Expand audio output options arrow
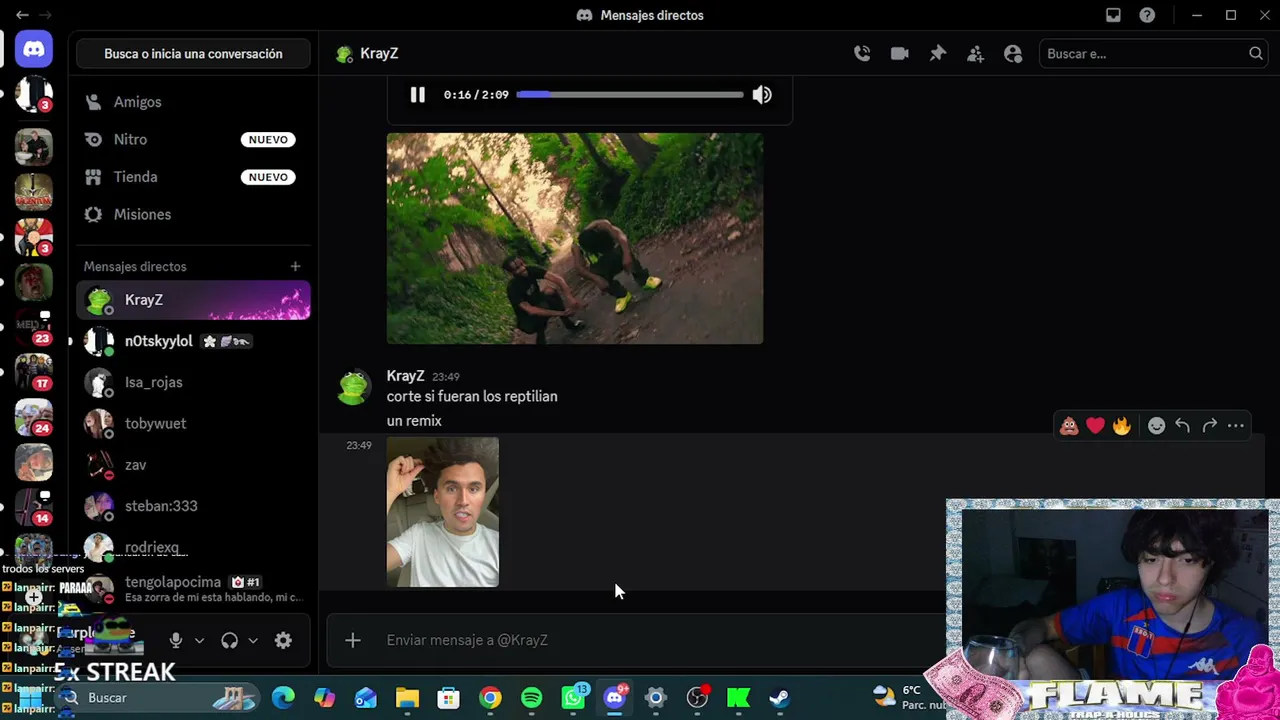Viewport: 1280px width, 720px height. point(253,640)
